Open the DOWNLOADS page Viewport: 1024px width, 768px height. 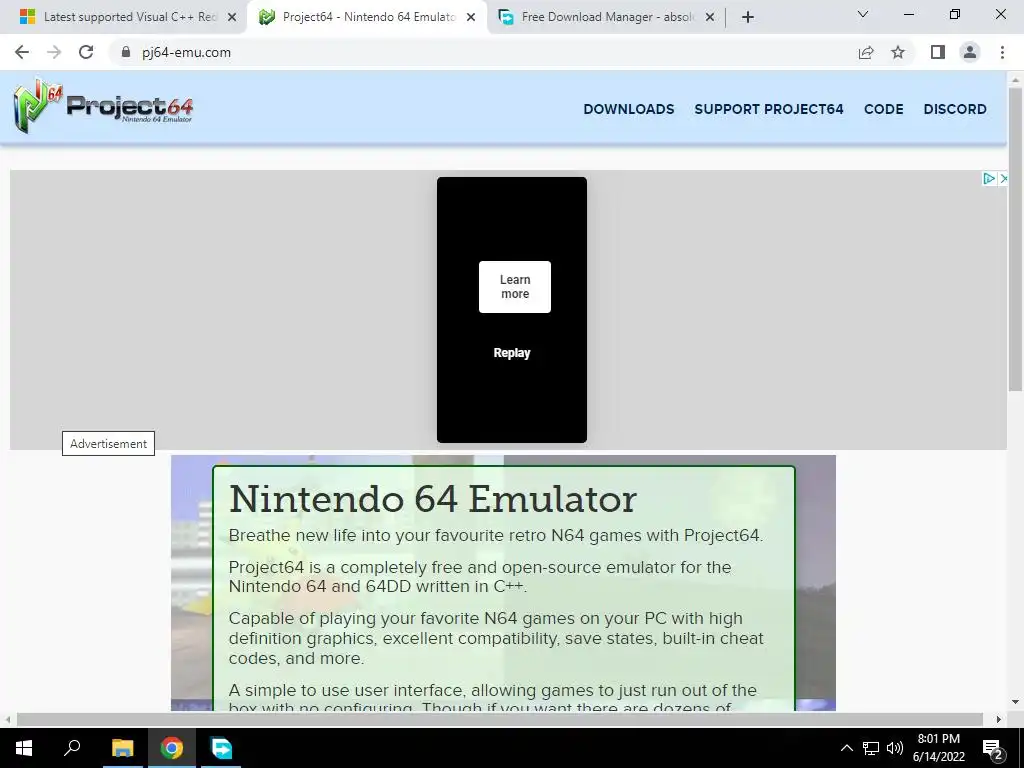click(x=628, y=109)
